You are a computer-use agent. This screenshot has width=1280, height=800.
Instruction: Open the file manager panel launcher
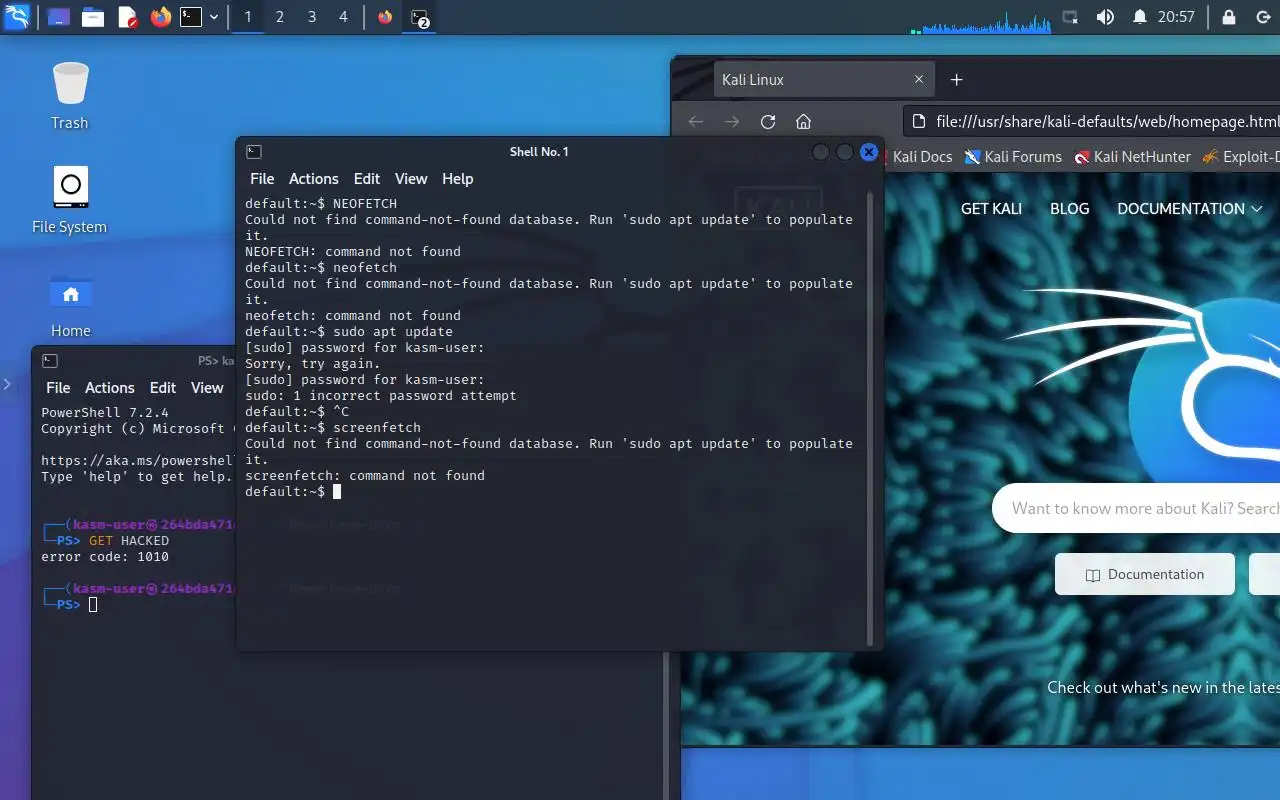[93, 17]
